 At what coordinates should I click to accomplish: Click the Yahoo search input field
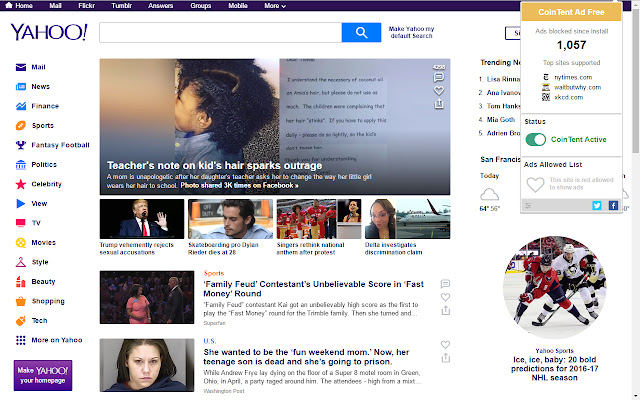click(220, 33)
